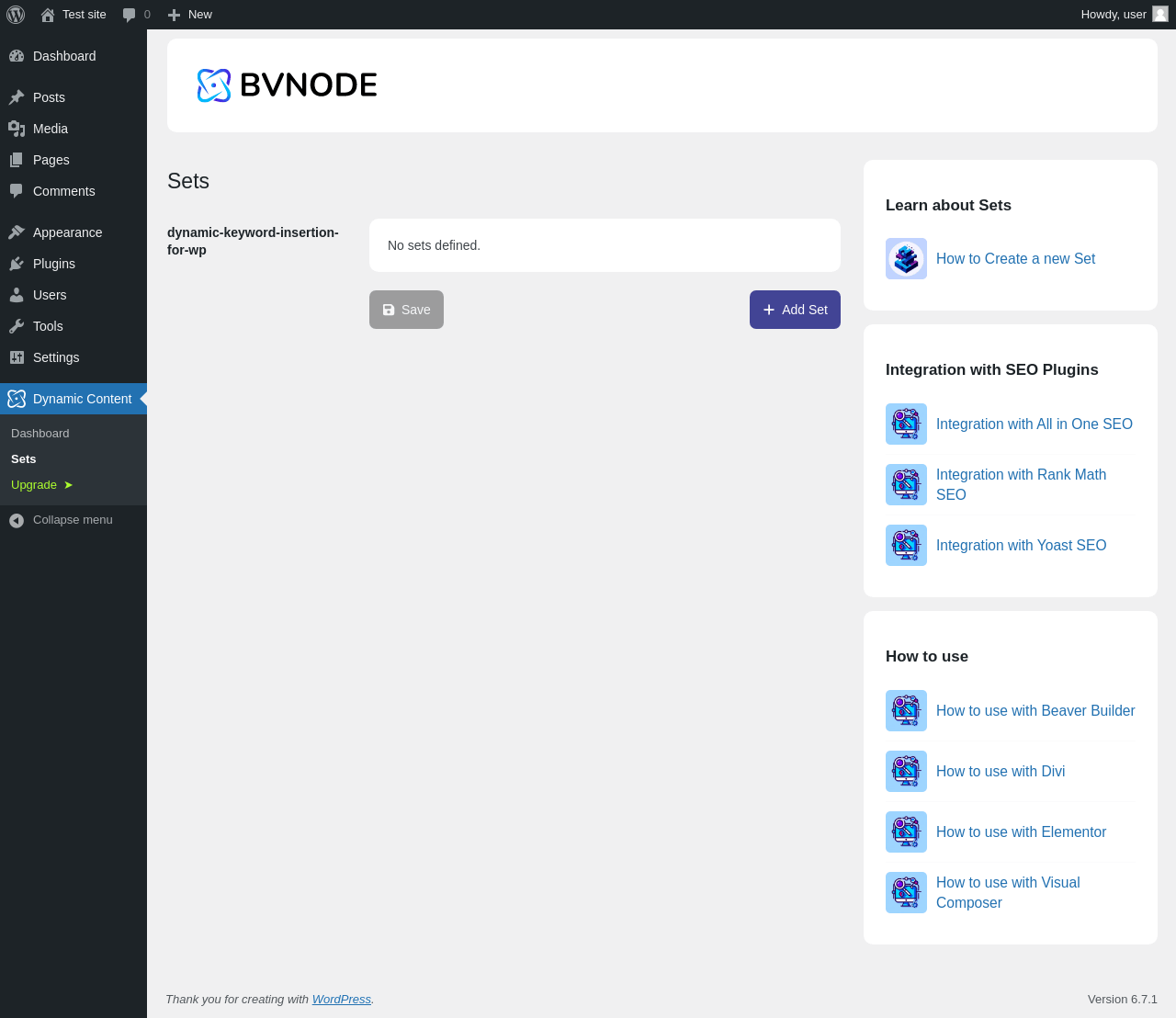Open the How to Create a new Set link
This screenshot has width=1176, height=1018.
pyautogui.click(x=1015, y=259)
